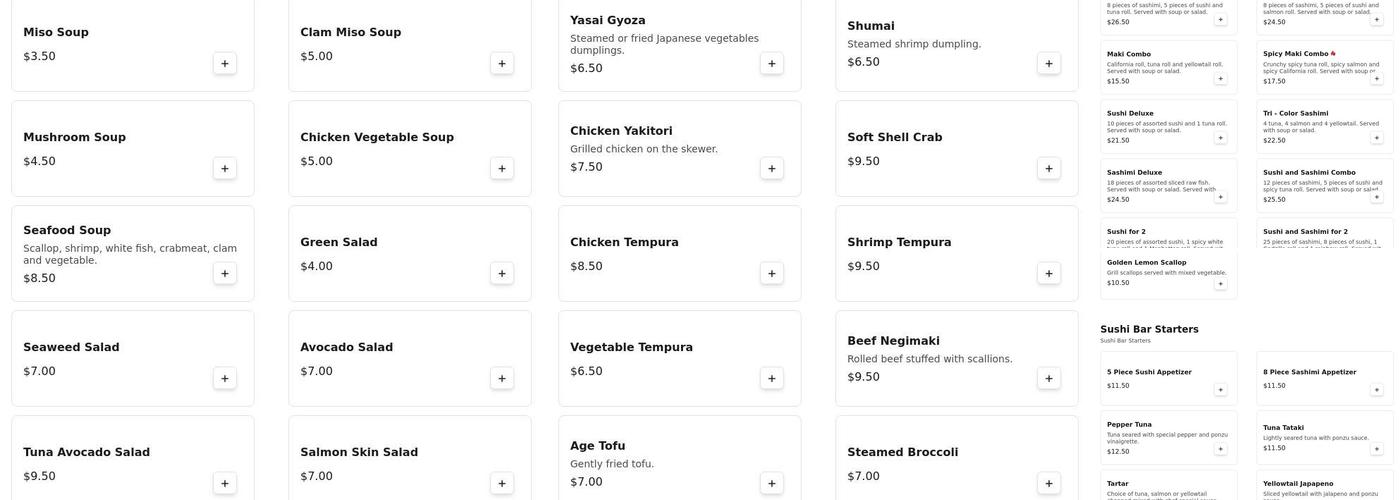Screen dimensions: 1400x500
Task: Open the Spicy Maki Combo item
Action: tap(1324, 67)
